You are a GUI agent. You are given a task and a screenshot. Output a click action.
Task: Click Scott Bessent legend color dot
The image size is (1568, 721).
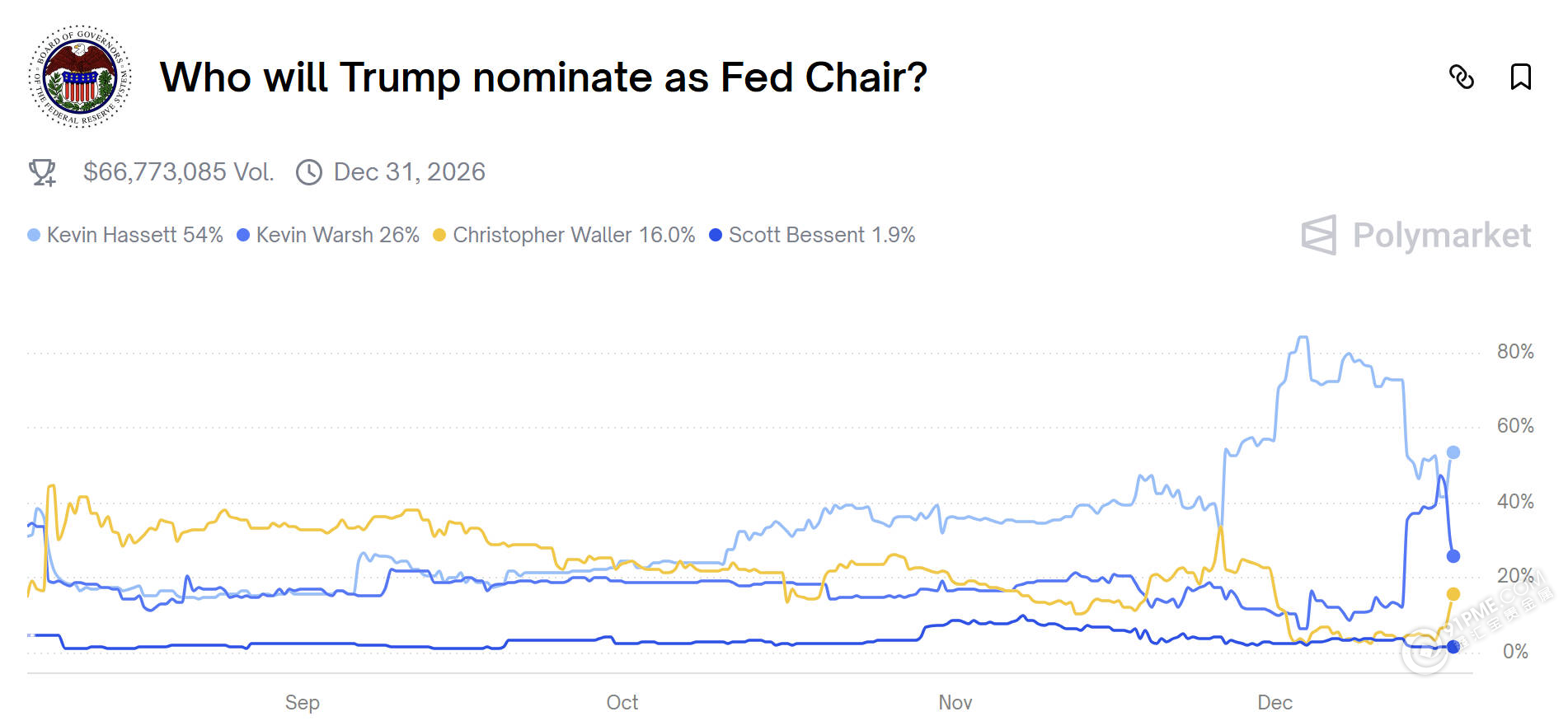pos(716,236)
